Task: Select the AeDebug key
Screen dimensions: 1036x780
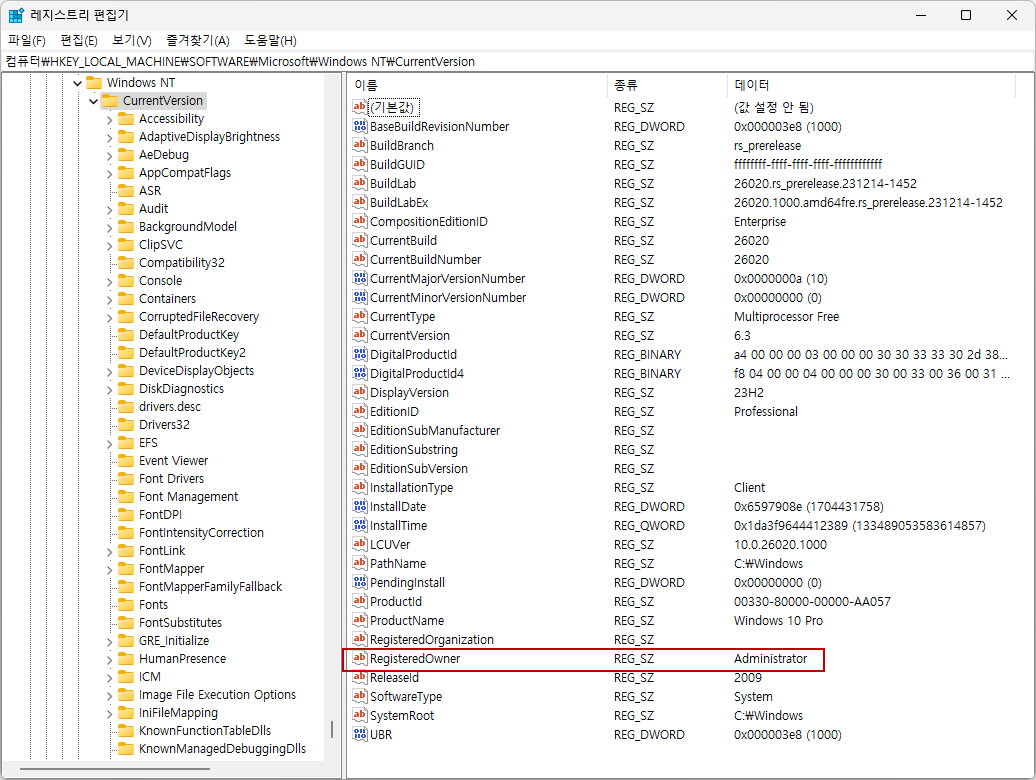Action: [164, 155]
